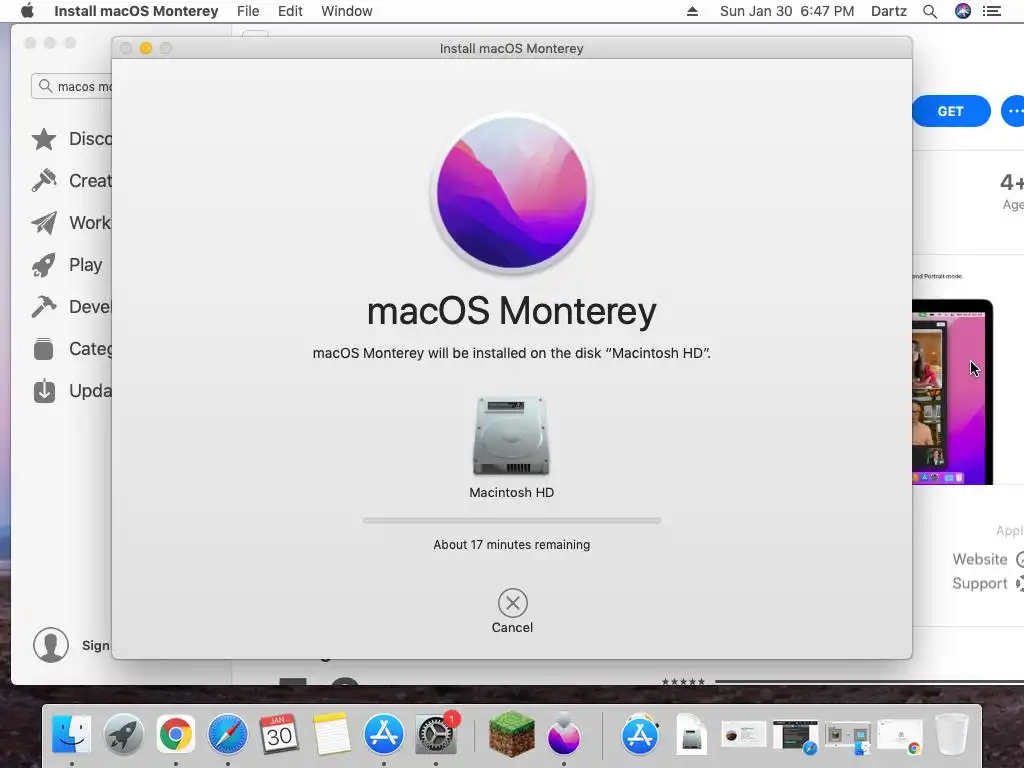Open the Apple menu
The width and height of the screenshot is (1024, 768).
(27, 11)
